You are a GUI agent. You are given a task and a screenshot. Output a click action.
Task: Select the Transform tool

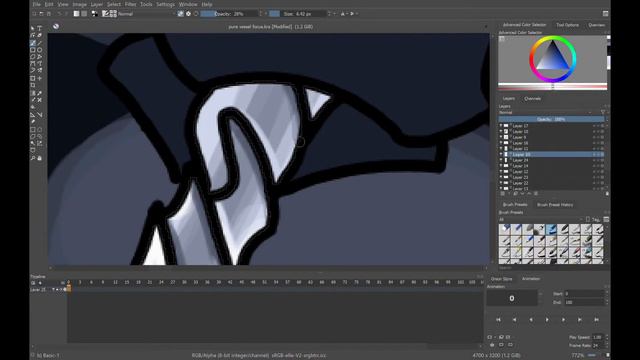tap(33, 78)
